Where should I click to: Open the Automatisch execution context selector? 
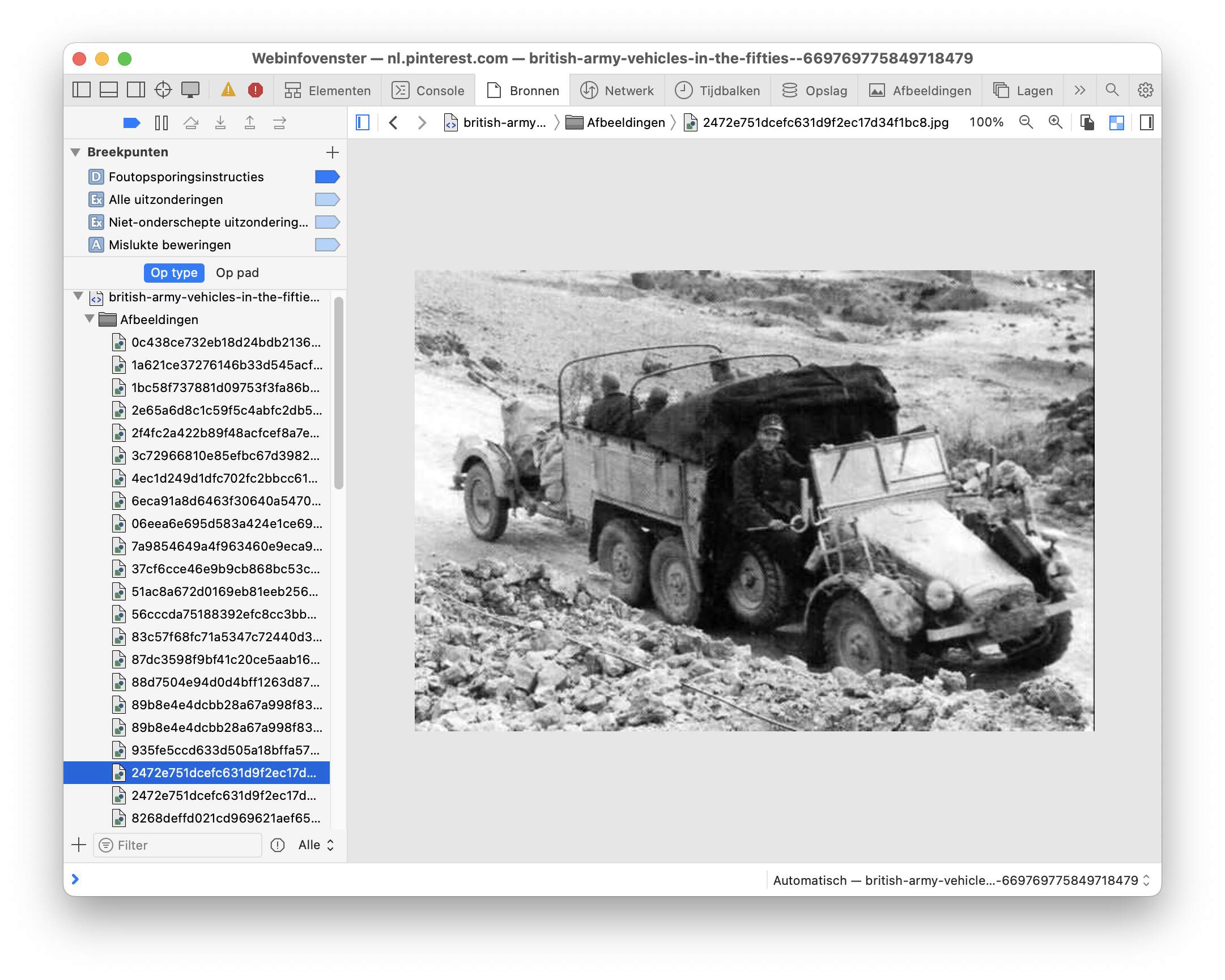[962, 880]
